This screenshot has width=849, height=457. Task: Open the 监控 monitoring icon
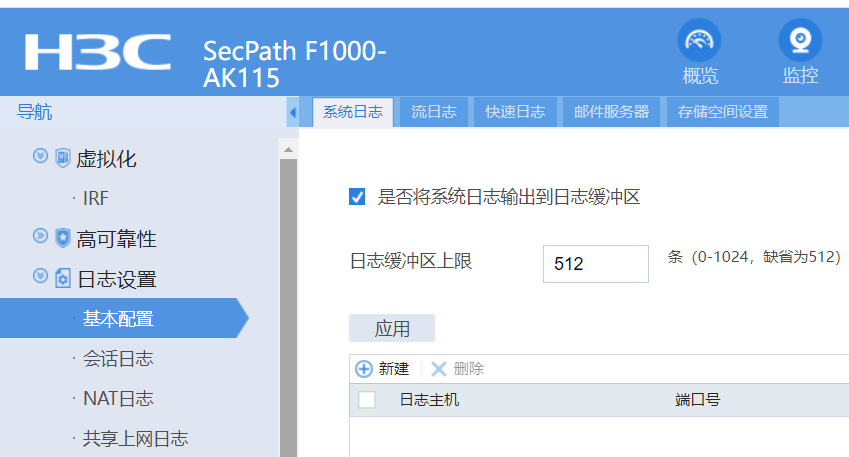point(800,41)
